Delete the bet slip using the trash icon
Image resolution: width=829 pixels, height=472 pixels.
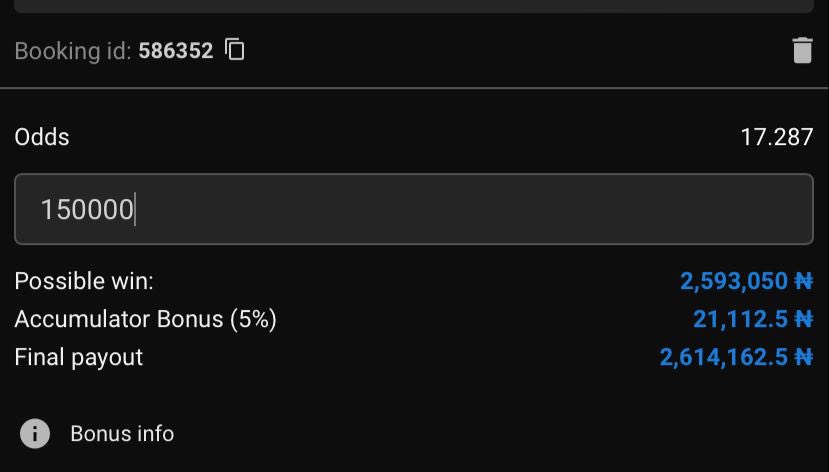802,50
